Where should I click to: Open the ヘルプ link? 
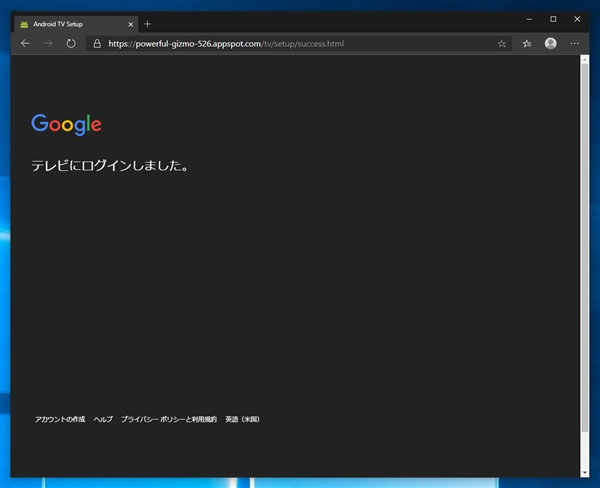tap(103, 419)
